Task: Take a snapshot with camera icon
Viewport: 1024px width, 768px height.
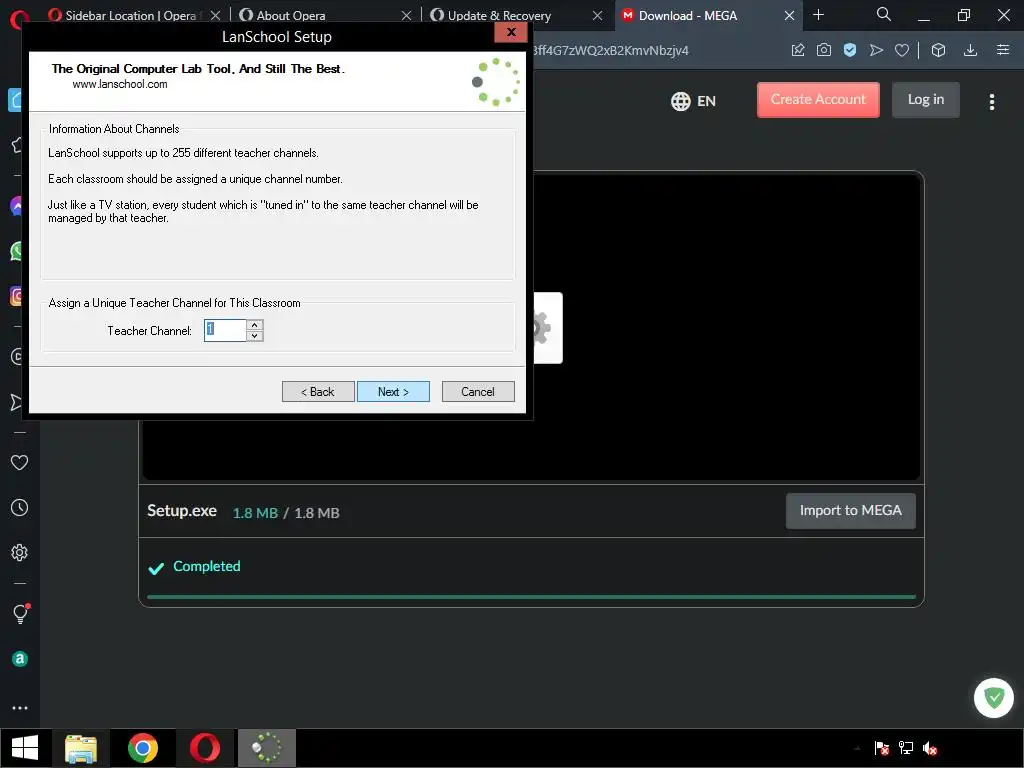Action: 824,50
